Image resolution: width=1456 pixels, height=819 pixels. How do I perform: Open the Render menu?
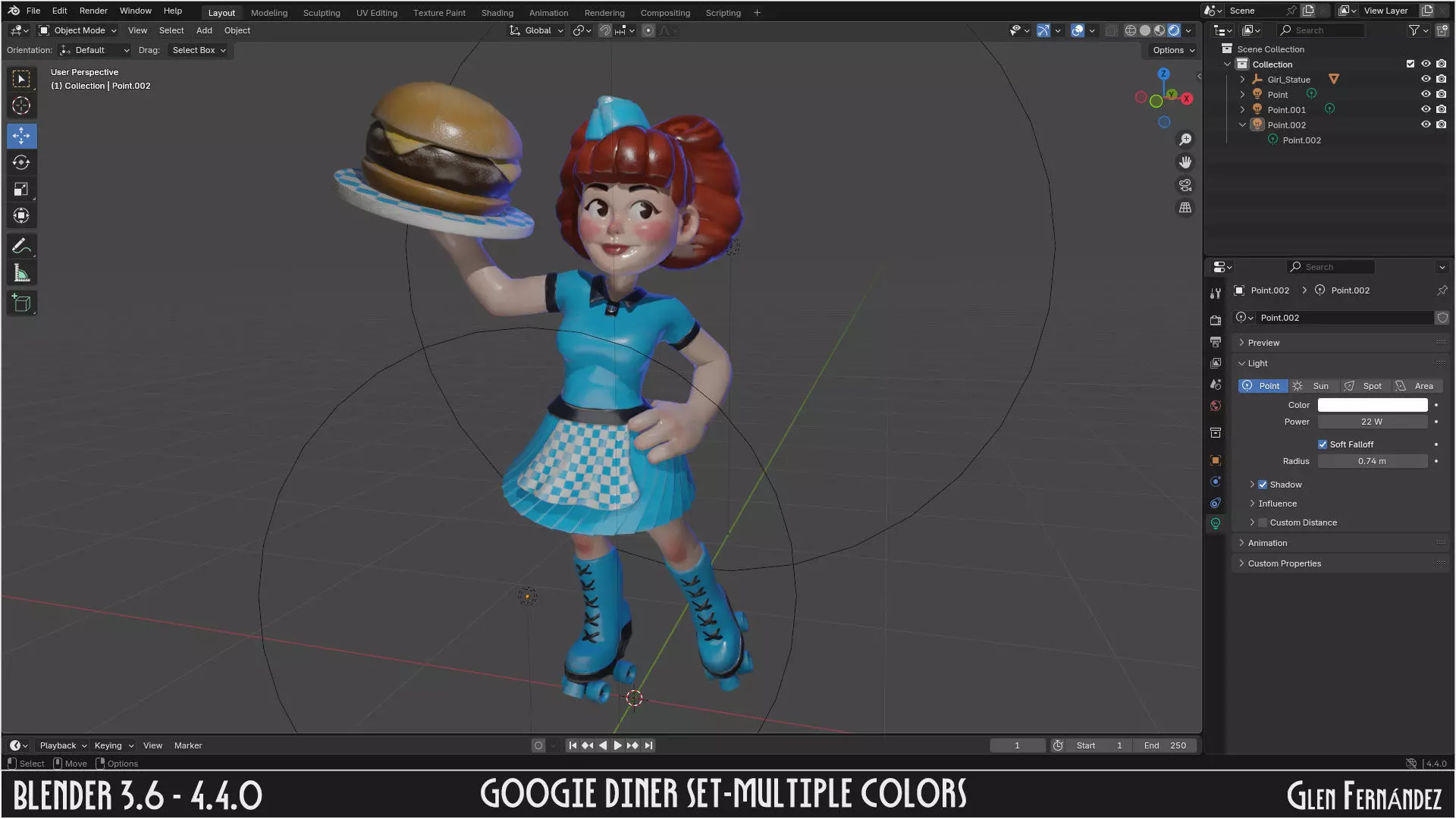[93, 11]
